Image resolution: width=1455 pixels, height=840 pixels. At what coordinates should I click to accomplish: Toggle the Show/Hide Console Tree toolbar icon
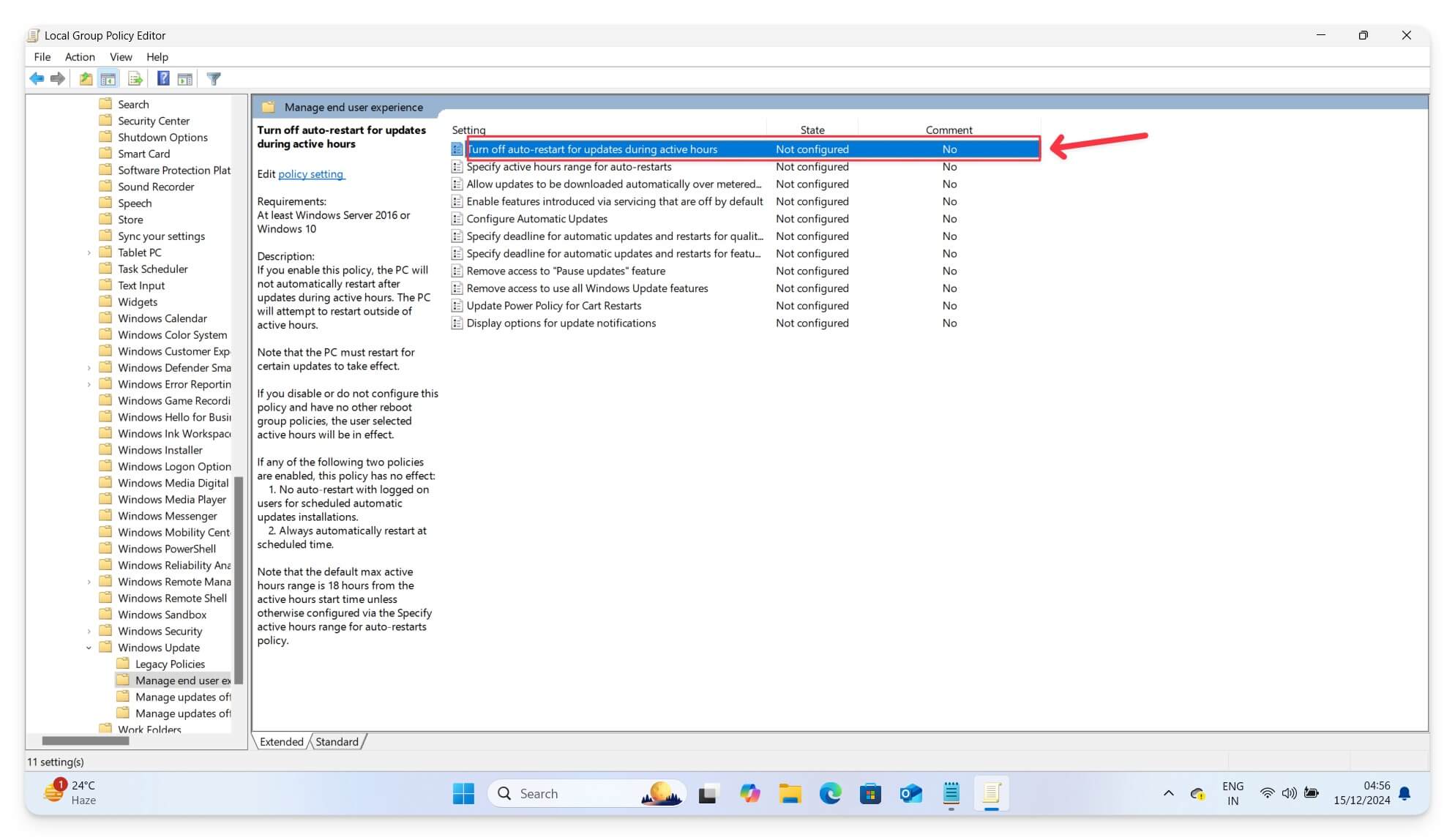pyautogui.click(x=108, y=78)
